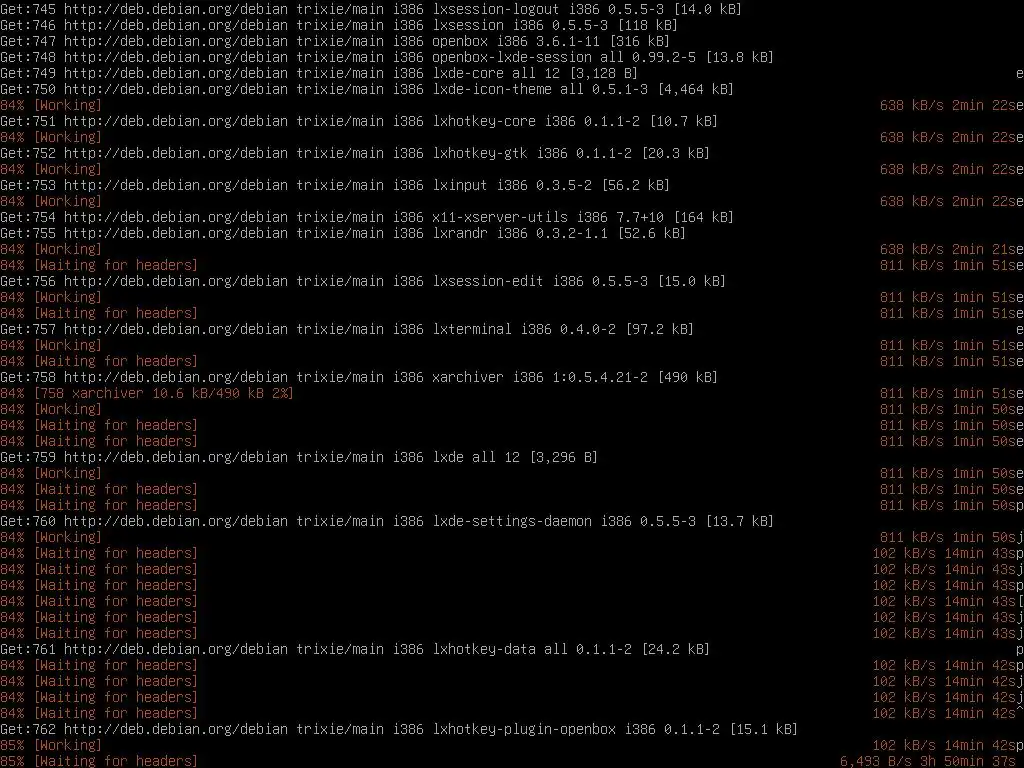Select the Get:752 lxhotkey-gtk line
This screenshot has height=768, width=1024.
355,153
